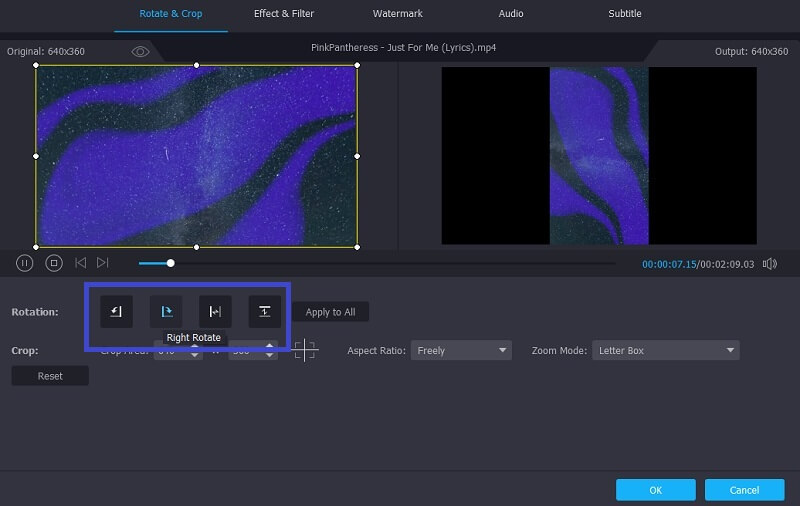Screen dimensions: 800x506
Task: Go to the Subtitle tab
Action: [625, 14]
